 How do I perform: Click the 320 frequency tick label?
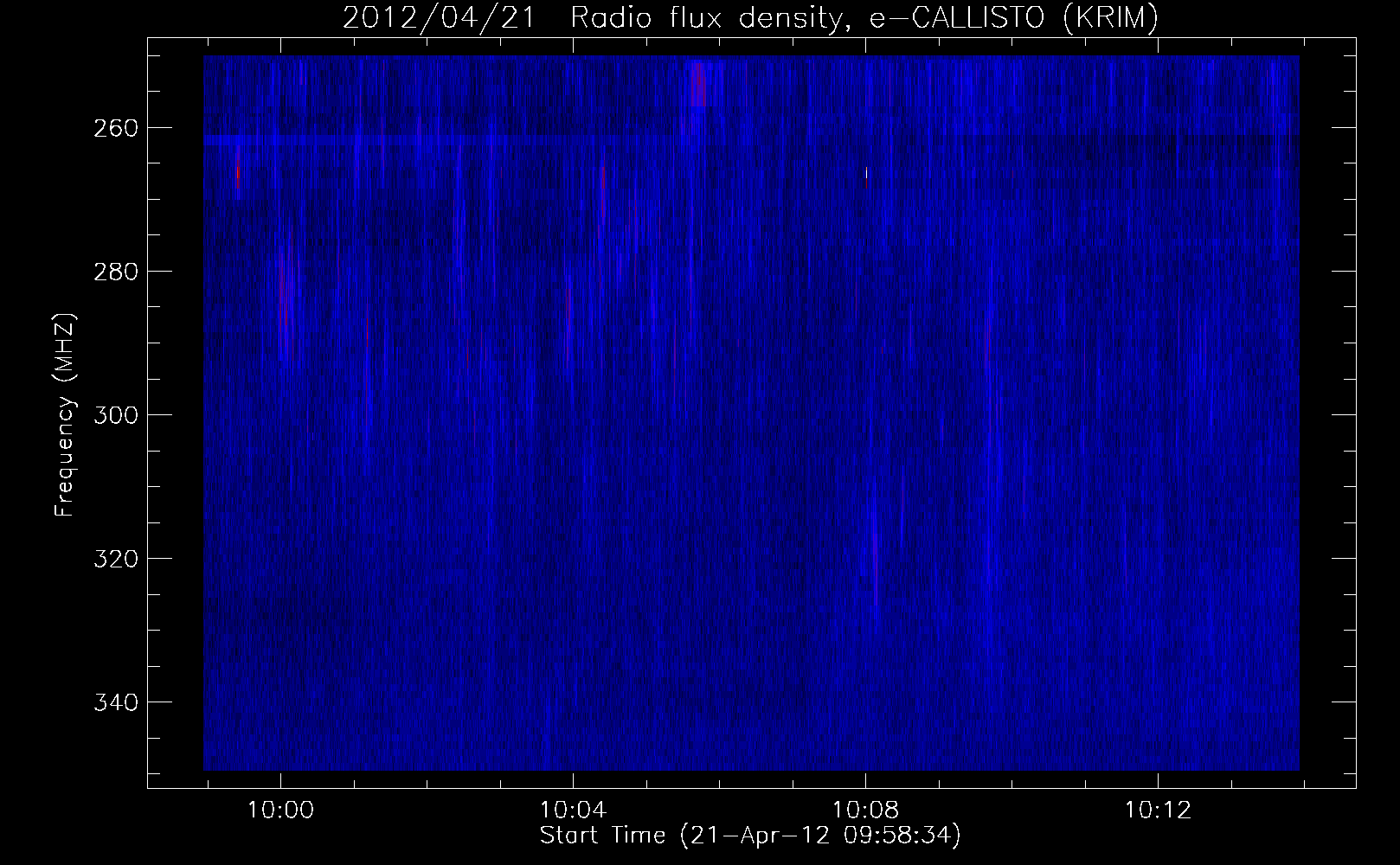[x=114, y=559]
